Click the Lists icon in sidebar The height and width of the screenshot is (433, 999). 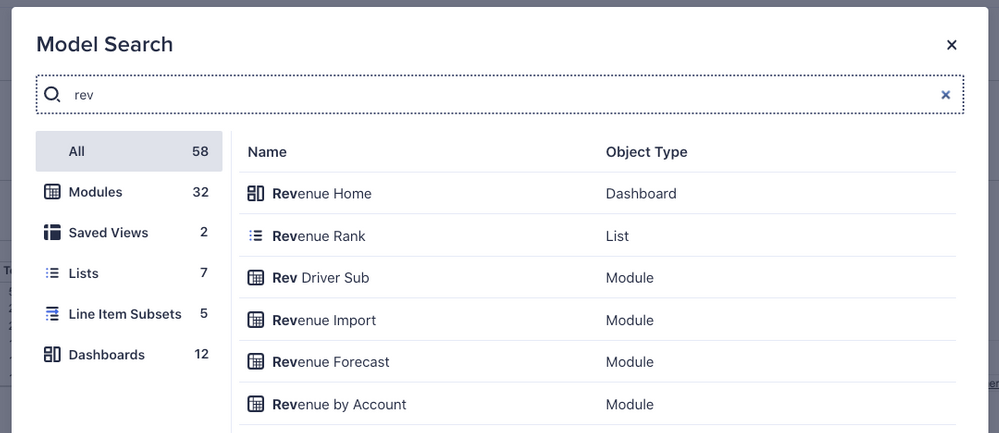click(x=53, y=273)
